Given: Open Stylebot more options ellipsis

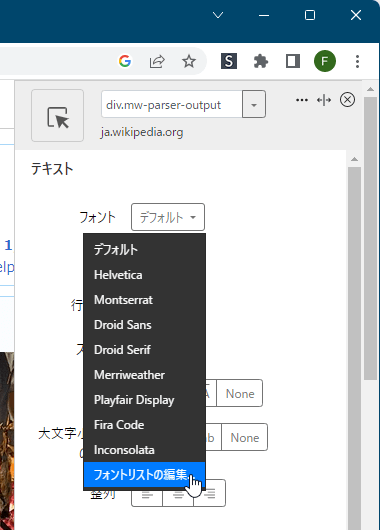Looking at the screenshot, I should coord(302,100).
